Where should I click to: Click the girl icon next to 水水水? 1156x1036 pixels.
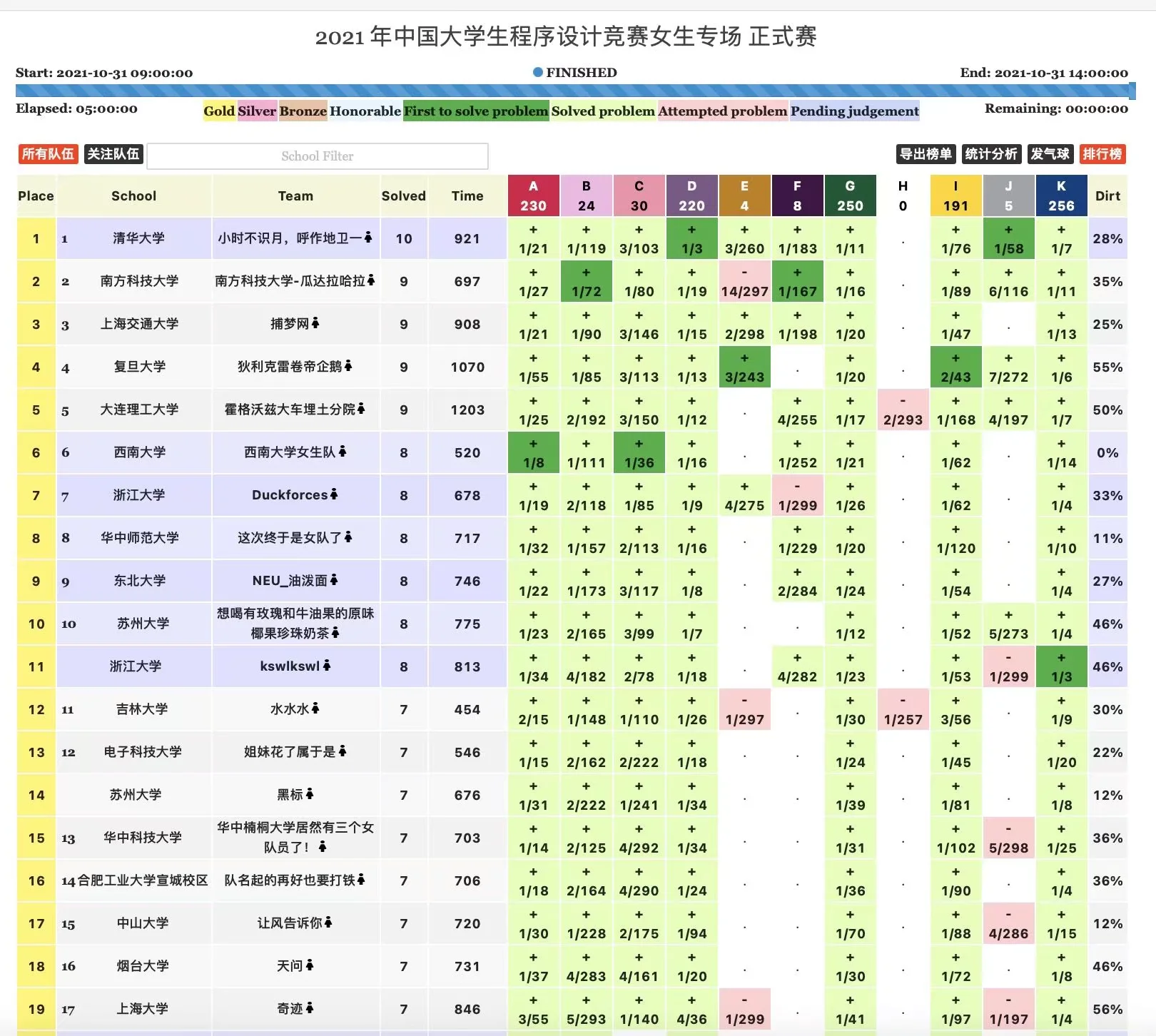click(315, 709)
